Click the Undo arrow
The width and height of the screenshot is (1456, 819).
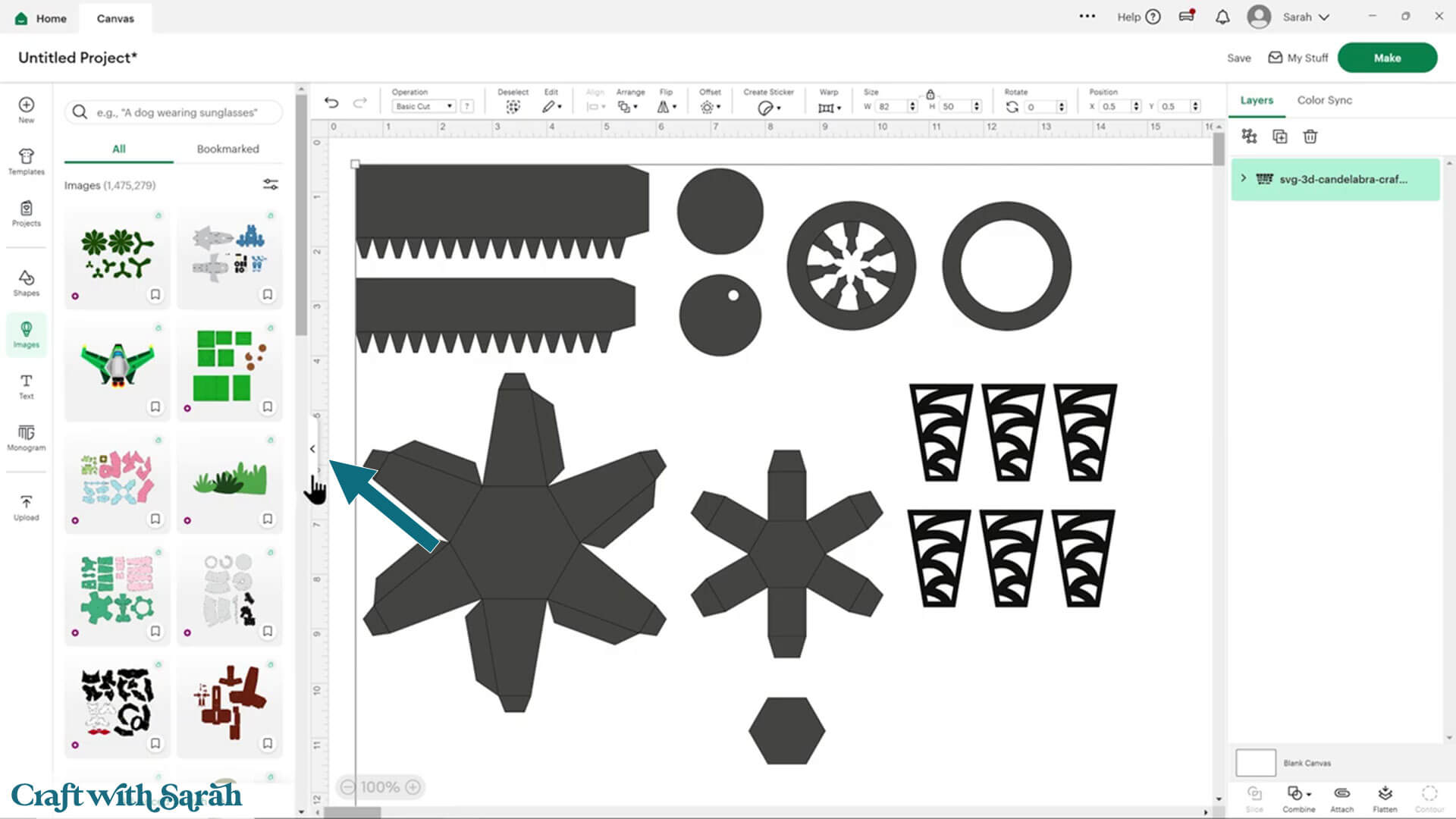331,103
